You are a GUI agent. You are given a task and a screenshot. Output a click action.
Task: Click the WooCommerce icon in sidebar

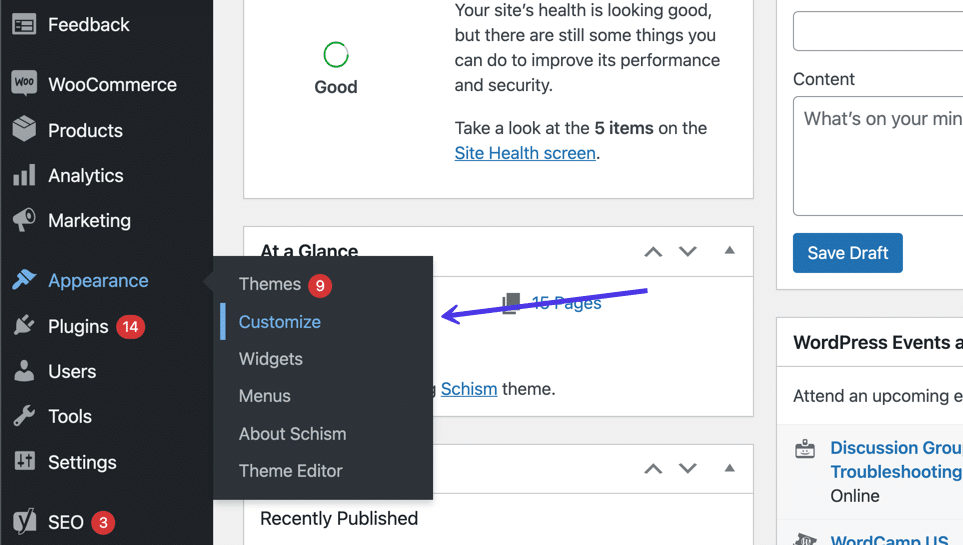click(x=24, y=84)
